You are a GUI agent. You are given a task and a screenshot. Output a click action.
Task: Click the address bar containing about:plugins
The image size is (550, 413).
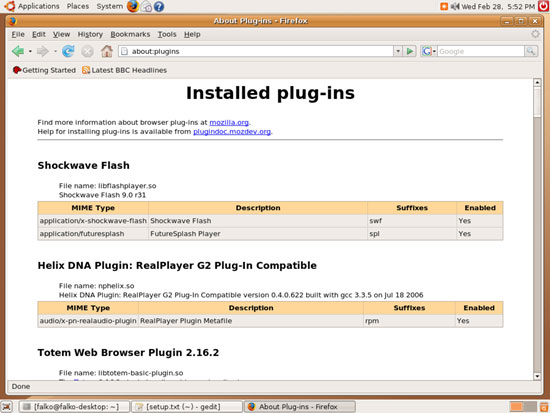point(256,51)
